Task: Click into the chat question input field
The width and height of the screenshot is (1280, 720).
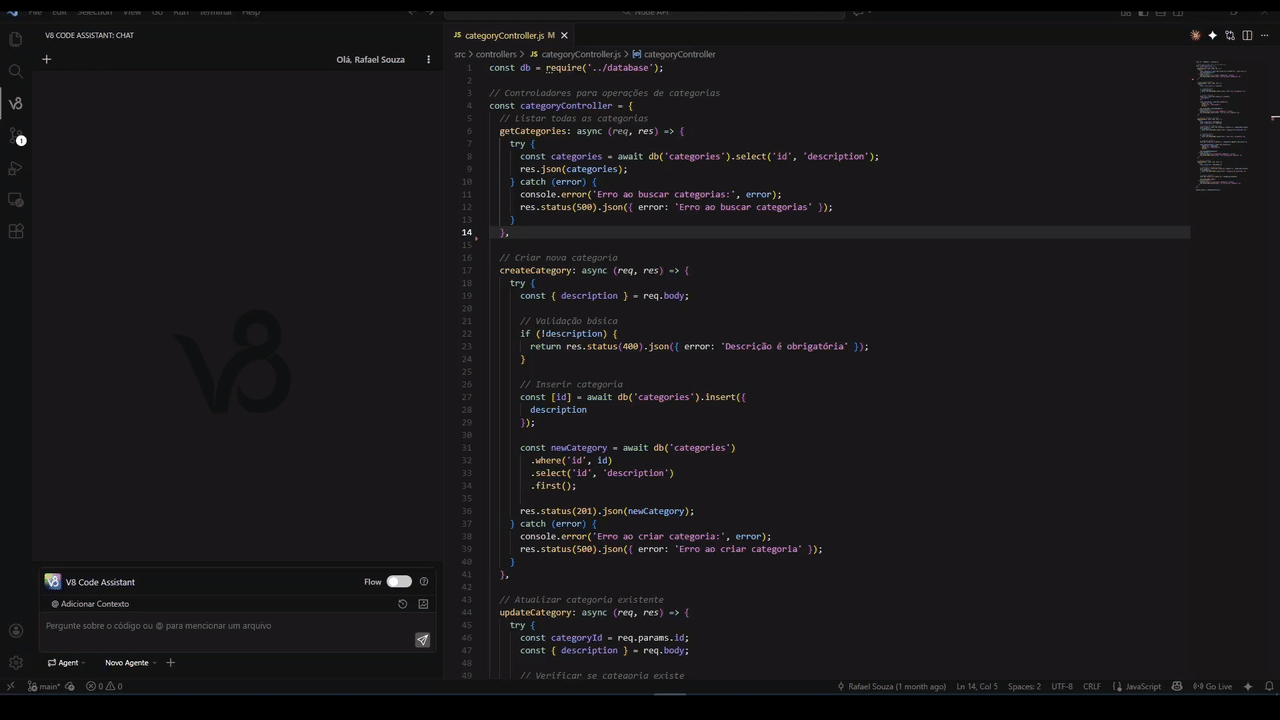Action: pyautogui.click(x=228, y=626)
